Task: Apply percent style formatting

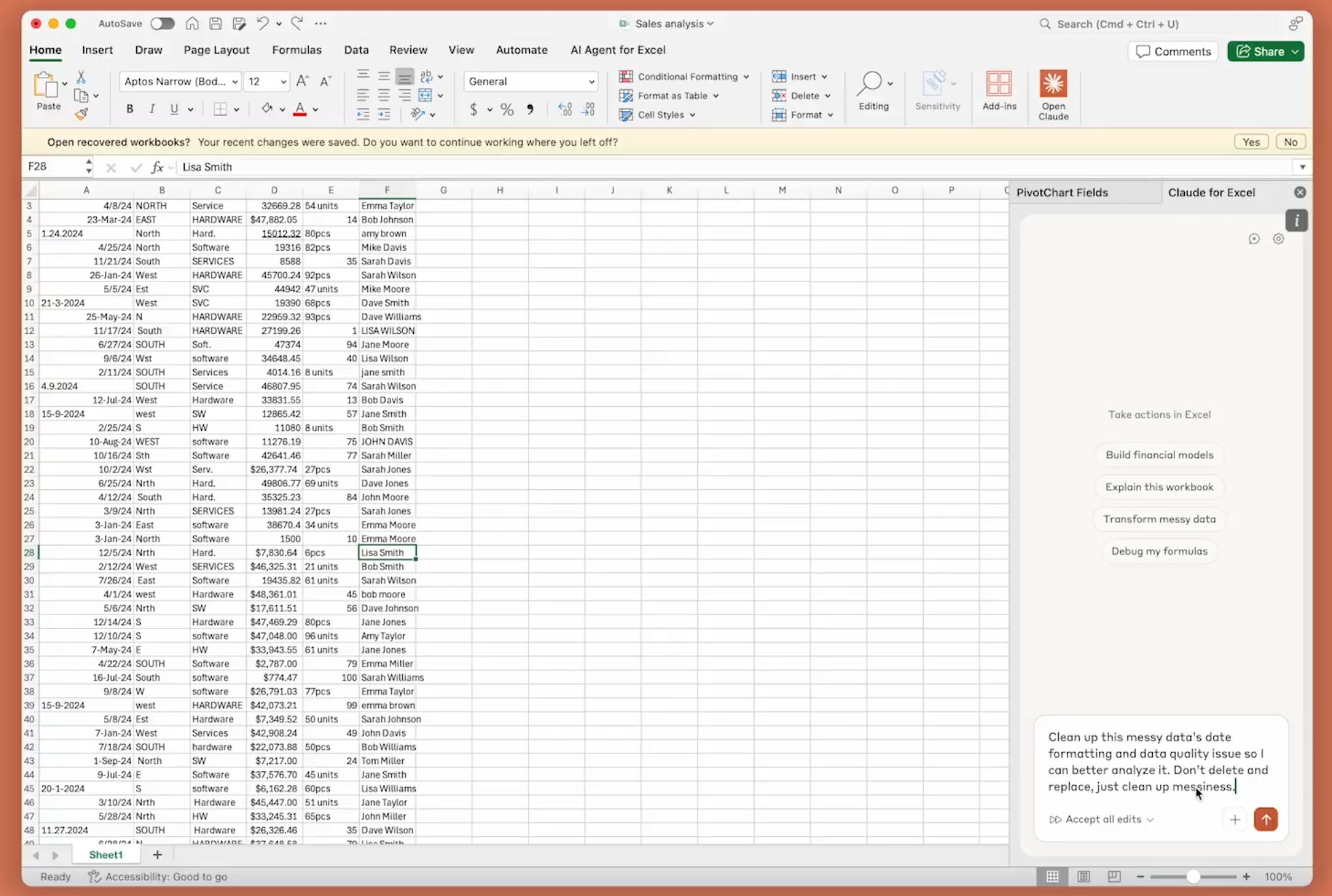Action: [506, 110]
